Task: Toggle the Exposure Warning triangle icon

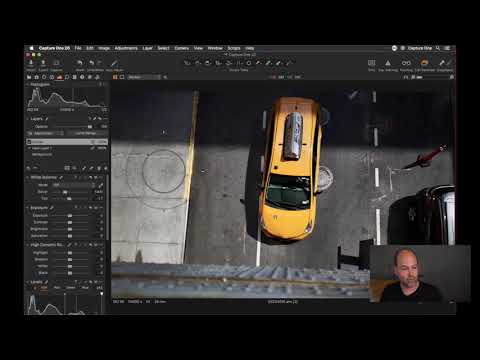Action: coord(388,63)
